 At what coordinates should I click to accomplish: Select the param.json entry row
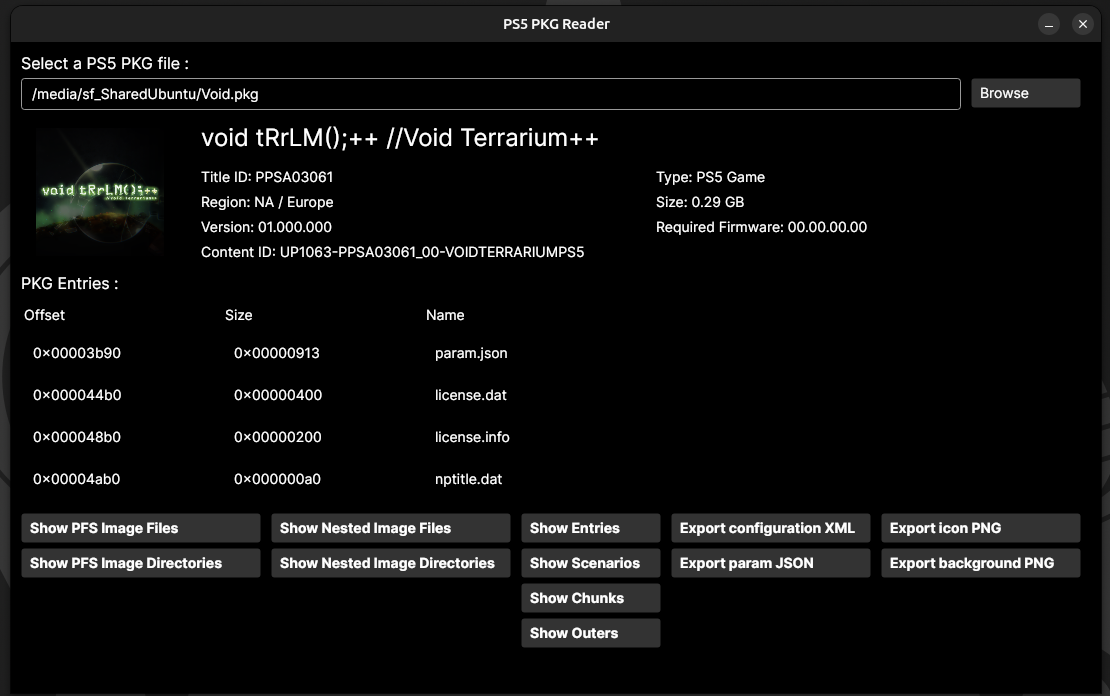(471, 353)
